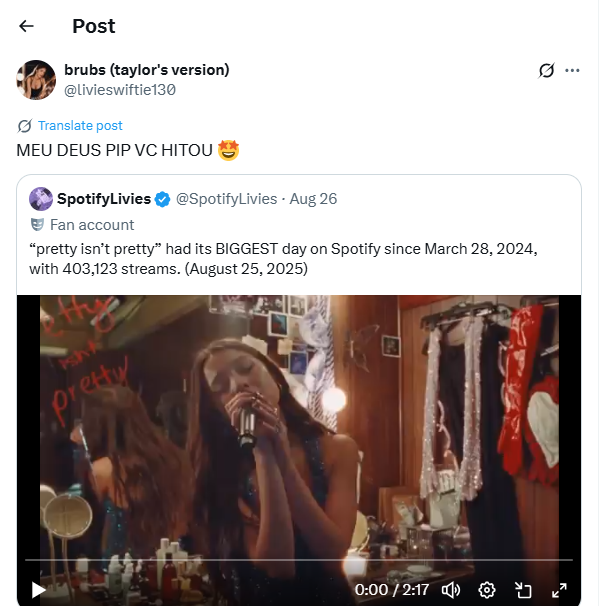Click the brubs (taylor's version) name
Viewport: 600px width, 606px height.
pyautogui.click(x=147, y=70)
